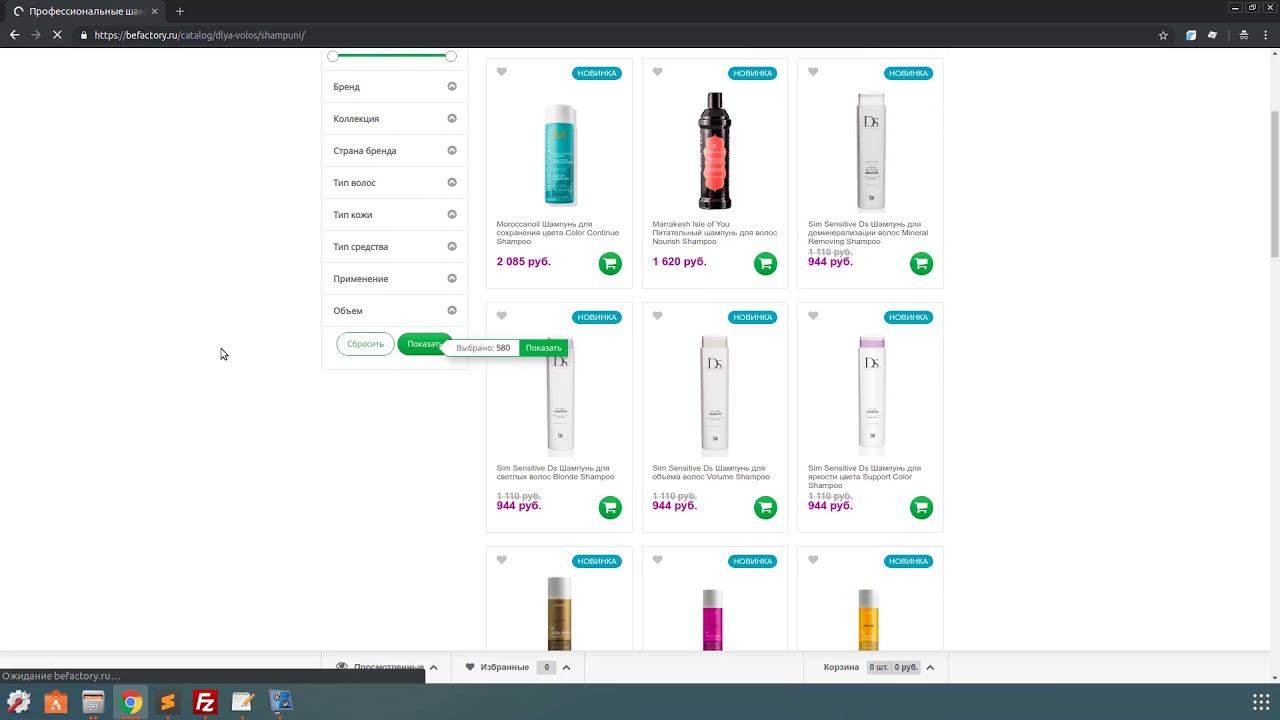Screen dimensions: 1280x720
Task: Add Marrakesh Isle of You shampoo to cart
Action: [765, 264]
